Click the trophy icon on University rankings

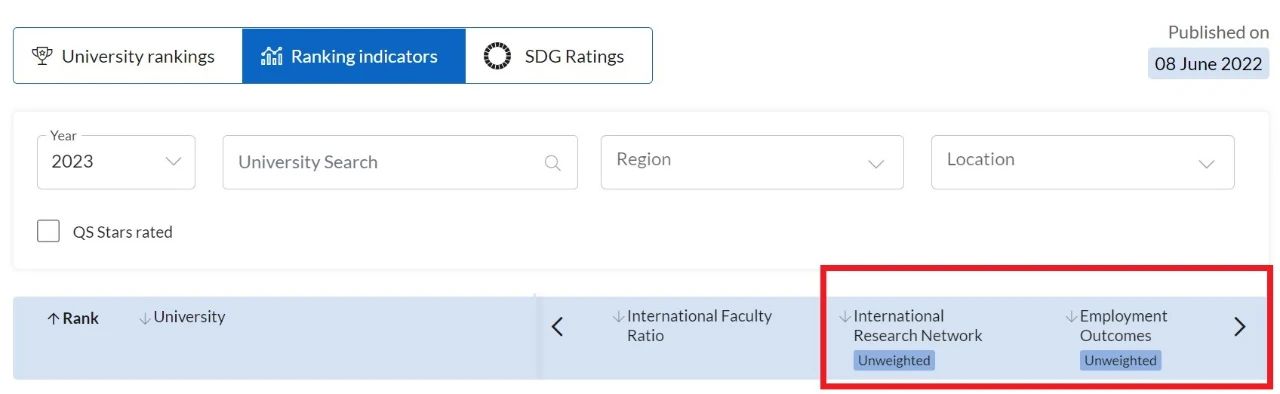[42, 56]
